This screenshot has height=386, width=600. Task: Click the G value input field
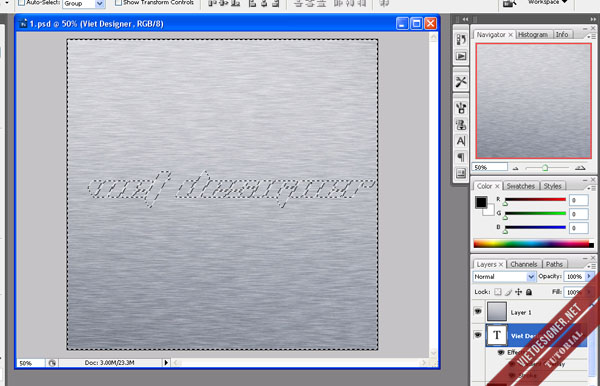pos(578,214)
